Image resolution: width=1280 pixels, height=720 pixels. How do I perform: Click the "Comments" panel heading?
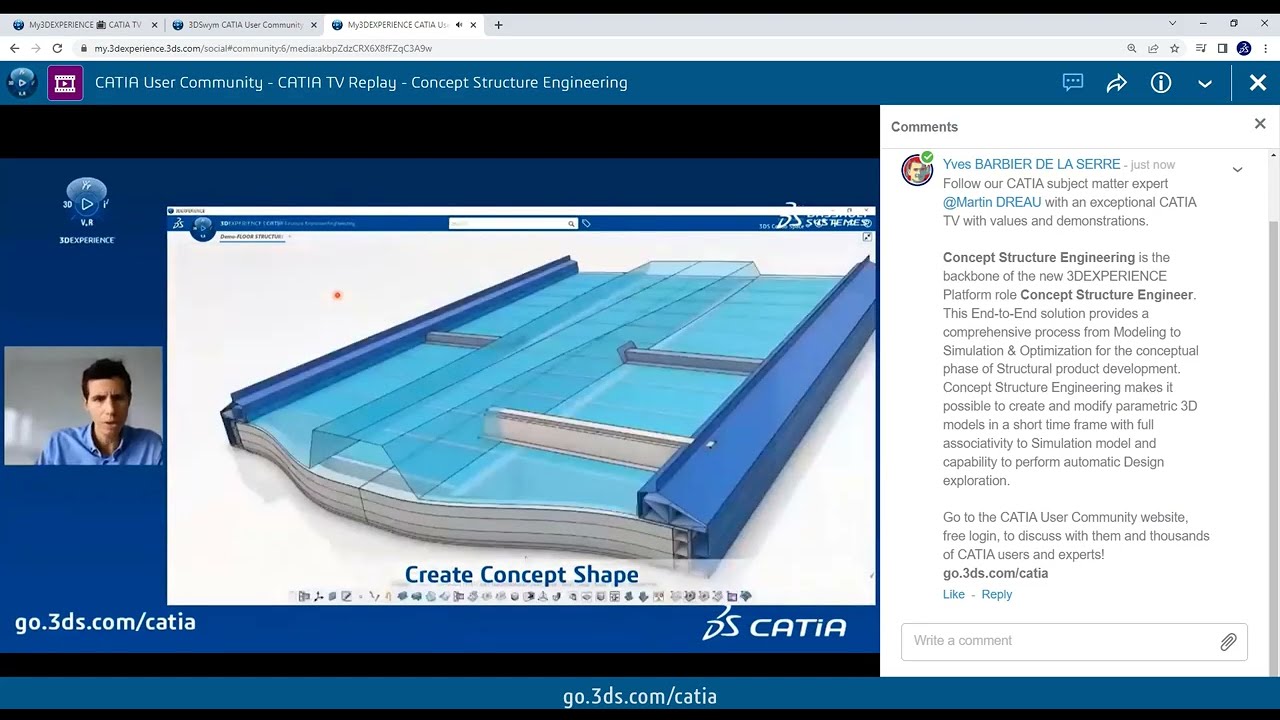click(924, 127)
